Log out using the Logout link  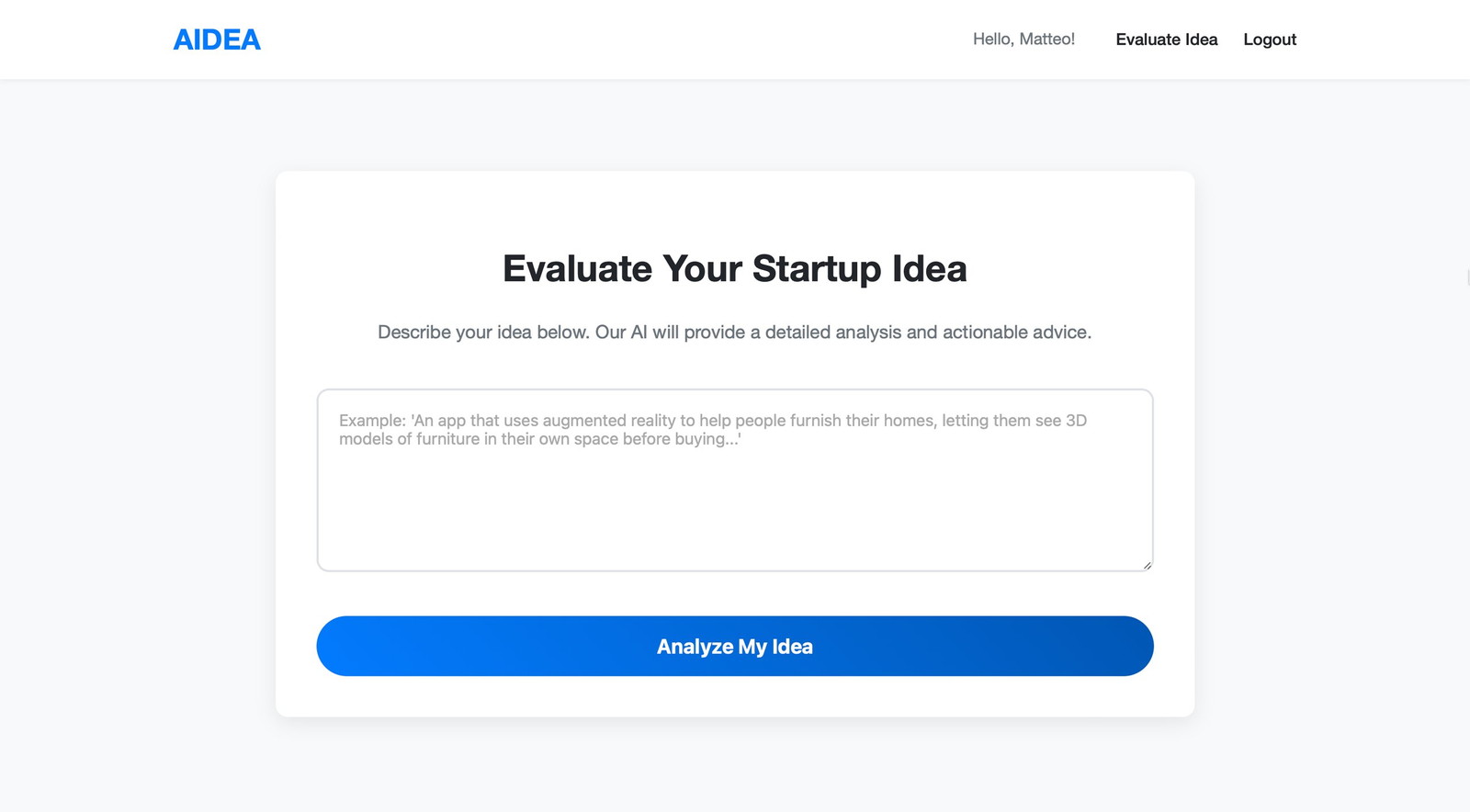click(x=1270, y=39)
